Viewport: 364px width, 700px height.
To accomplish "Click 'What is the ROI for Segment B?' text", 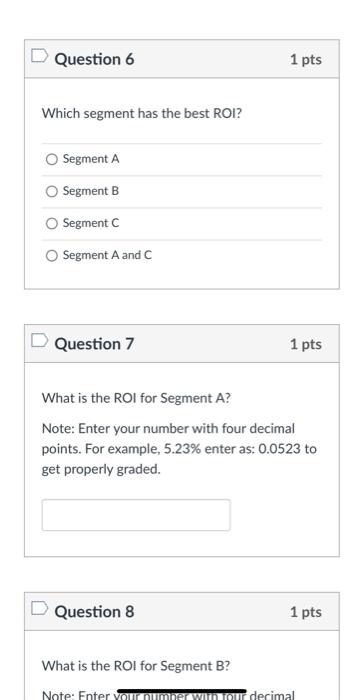I will (x=136, y=666).
